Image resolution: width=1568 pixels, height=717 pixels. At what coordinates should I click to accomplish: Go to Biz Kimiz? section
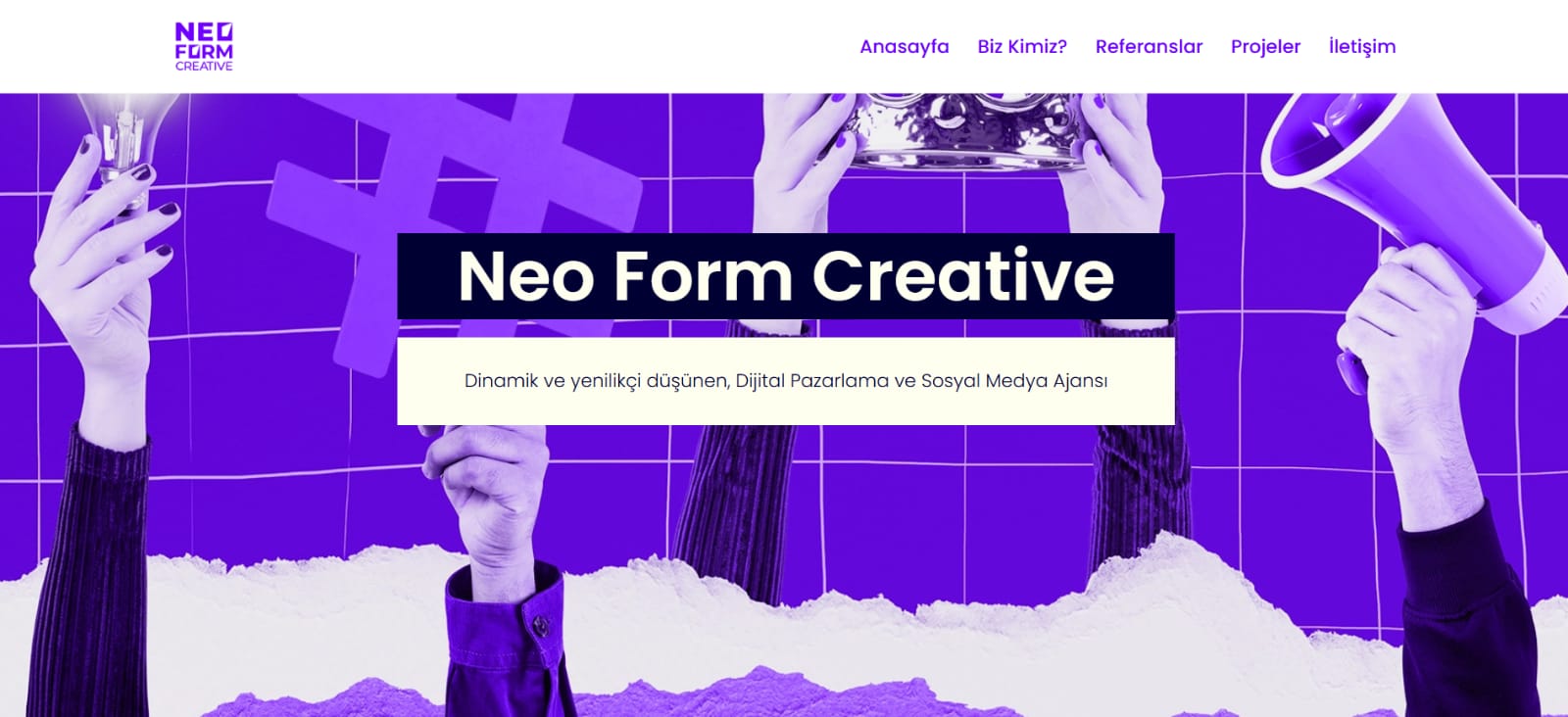point(1022,46)
